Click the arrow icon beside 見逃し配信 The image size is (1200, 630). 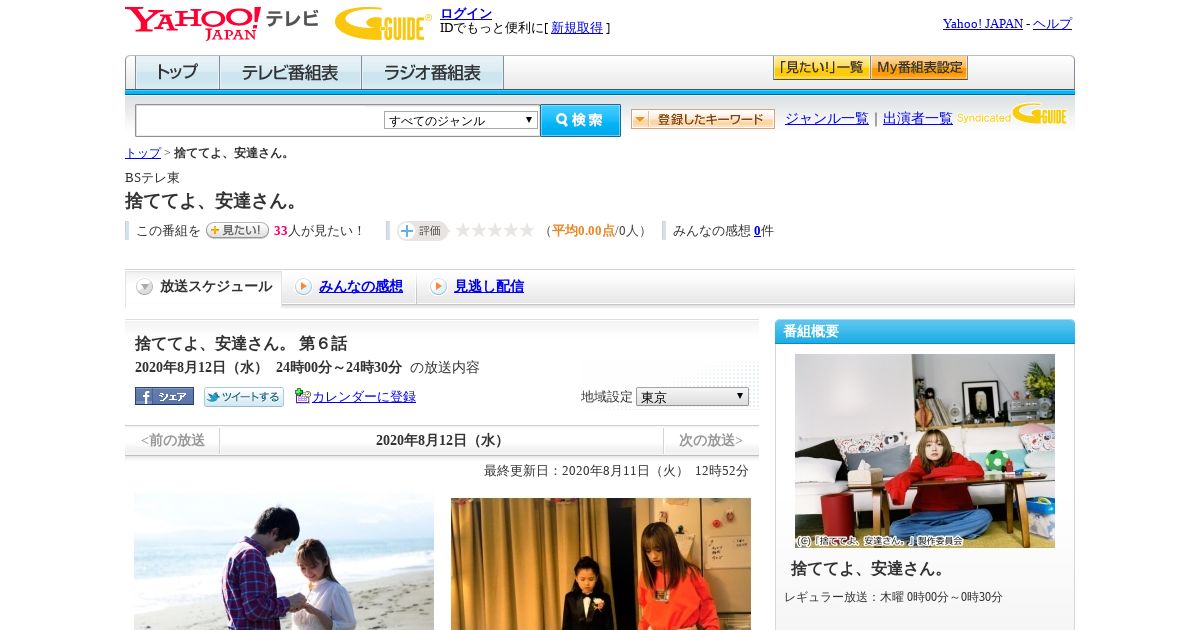(438, 287)
